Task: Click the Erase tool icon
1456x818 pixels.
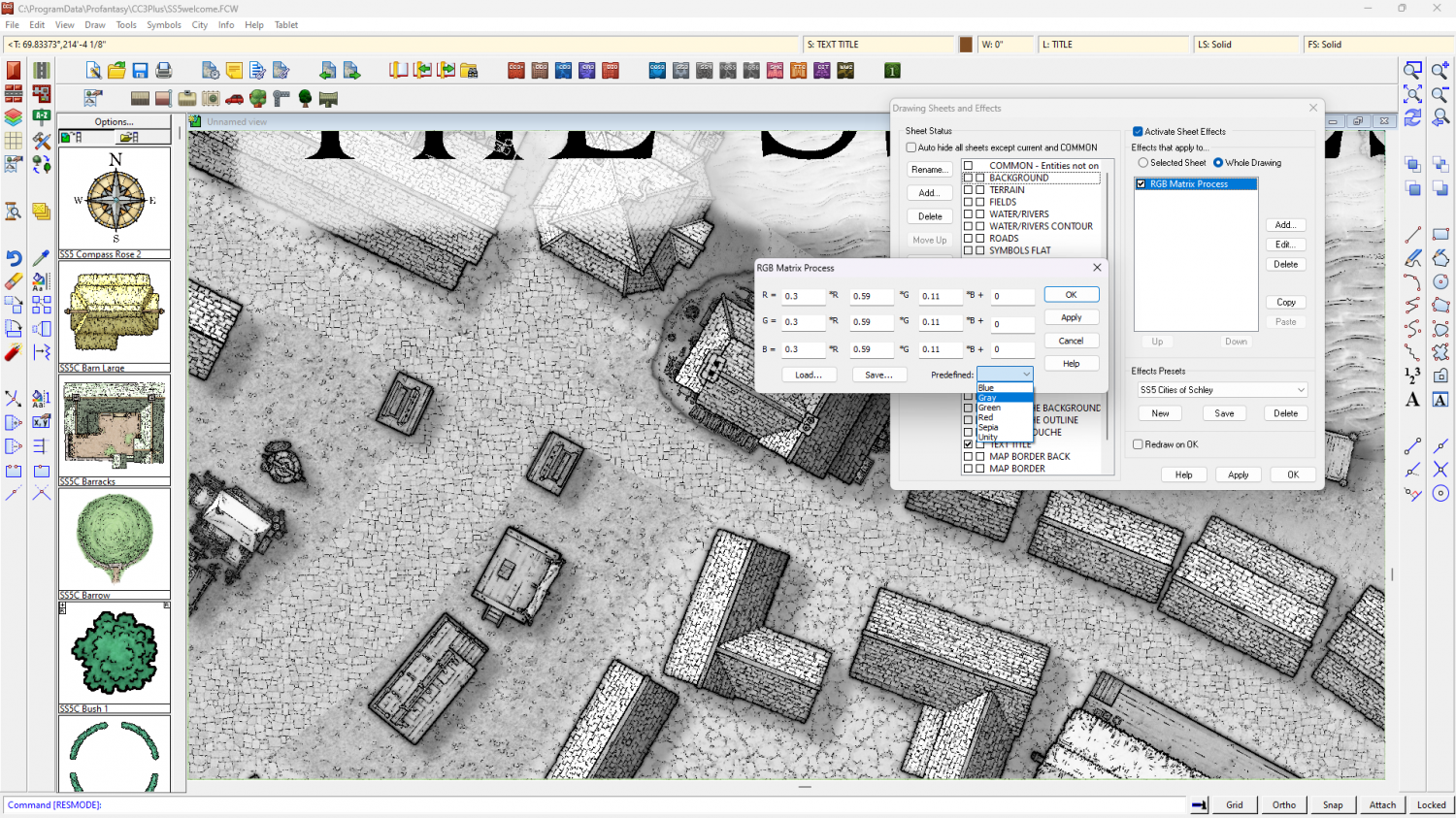Action: [14, 281]
